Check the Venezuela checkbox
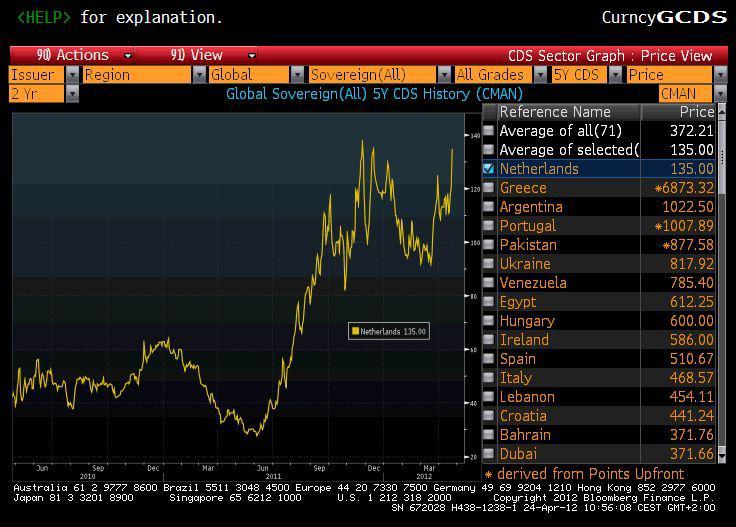Screen dimensions: 736x527 pos(489,283)
